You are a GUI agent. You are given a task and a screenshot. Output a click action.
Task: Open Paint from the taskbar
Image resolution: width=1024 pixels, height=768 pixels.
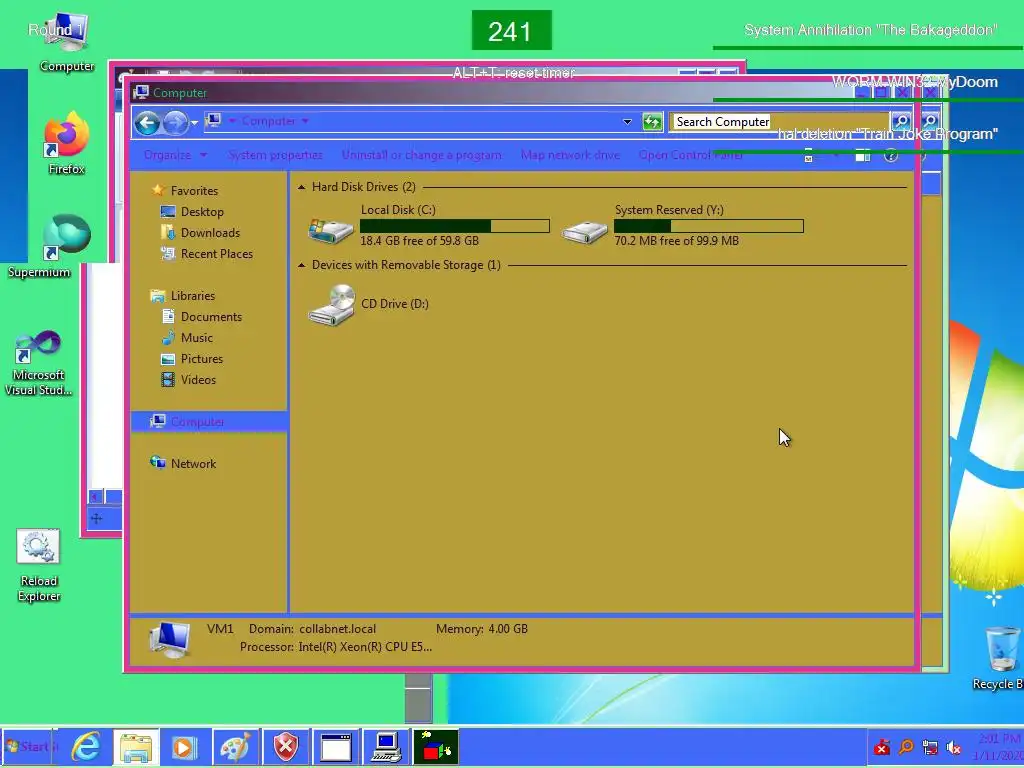(234, 747)
